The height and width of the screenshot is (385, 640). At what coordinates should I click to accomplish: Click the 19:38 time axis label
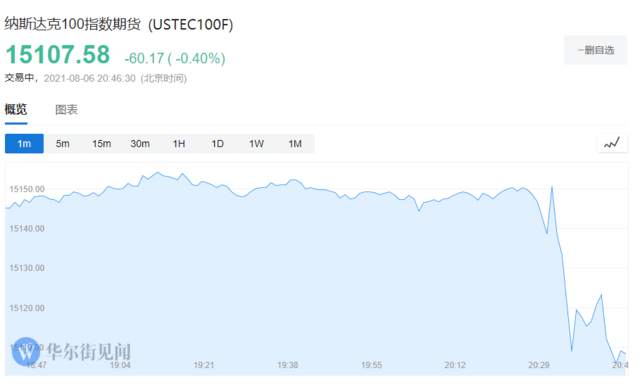[287, 365]
